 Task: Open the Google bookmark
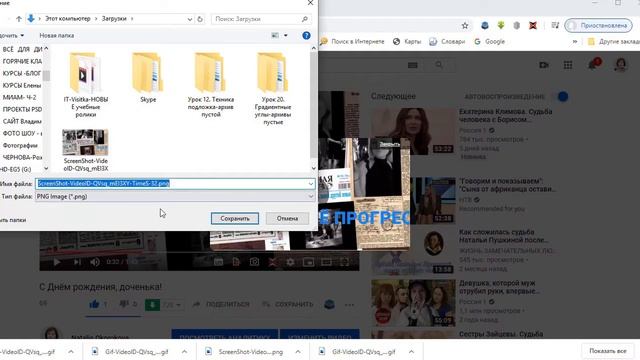[x=489, y=42]
